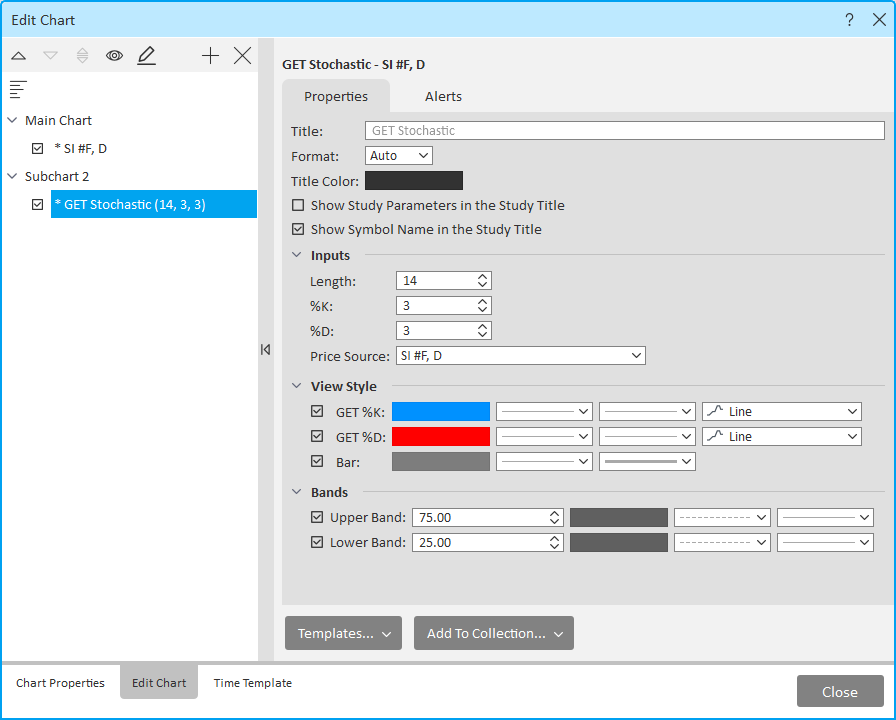The width and height of the screenshot is (896, 720).
Task: Switch to the Alerts tab
Action: (x=443, y=96)
